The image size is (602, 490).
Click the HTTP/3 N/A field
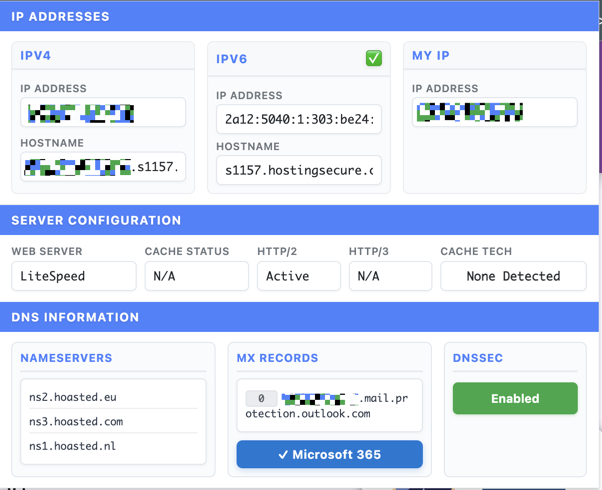[x=390, y=276]
